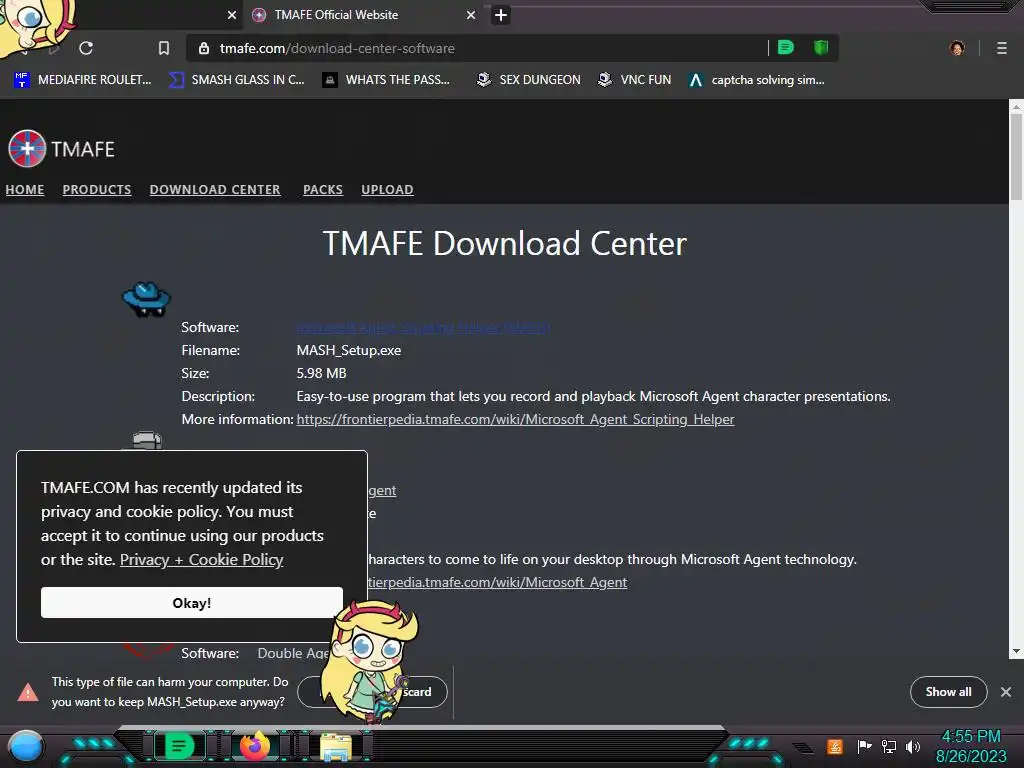The width and height of the screenshot is (1024, 768).
Task: Open UPLOAD in site navigation
Action: pyautogui.click(x=387, y=189)
